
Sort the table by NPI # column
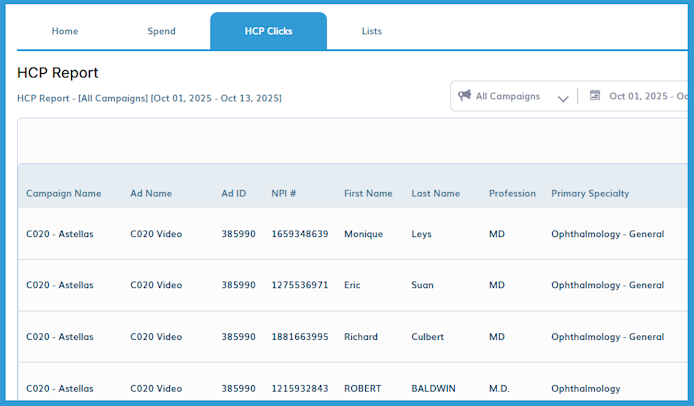coord(286,193)
